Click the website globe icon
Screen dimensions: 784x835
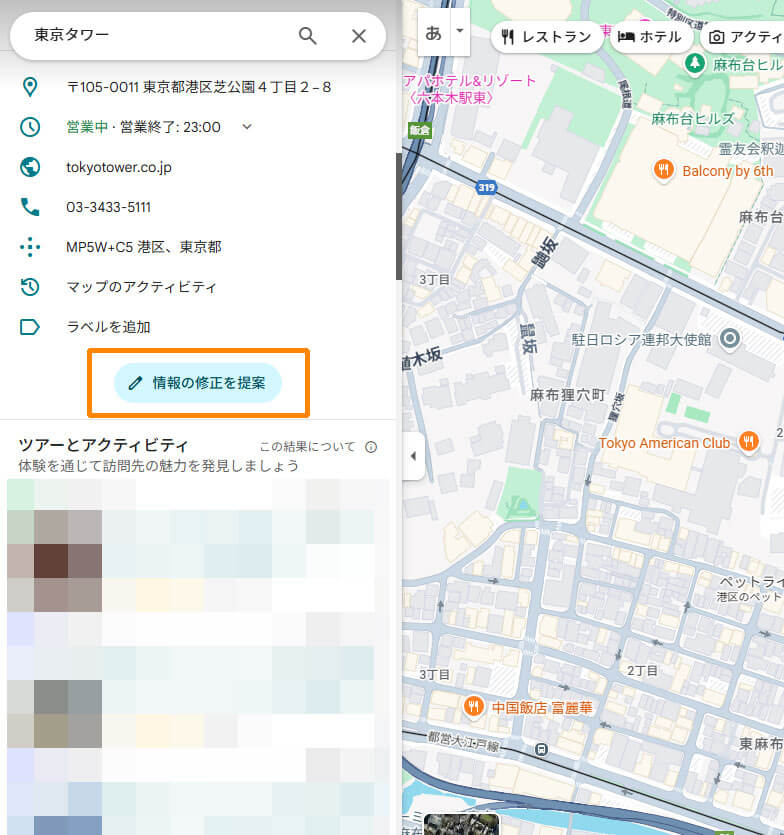30,167
